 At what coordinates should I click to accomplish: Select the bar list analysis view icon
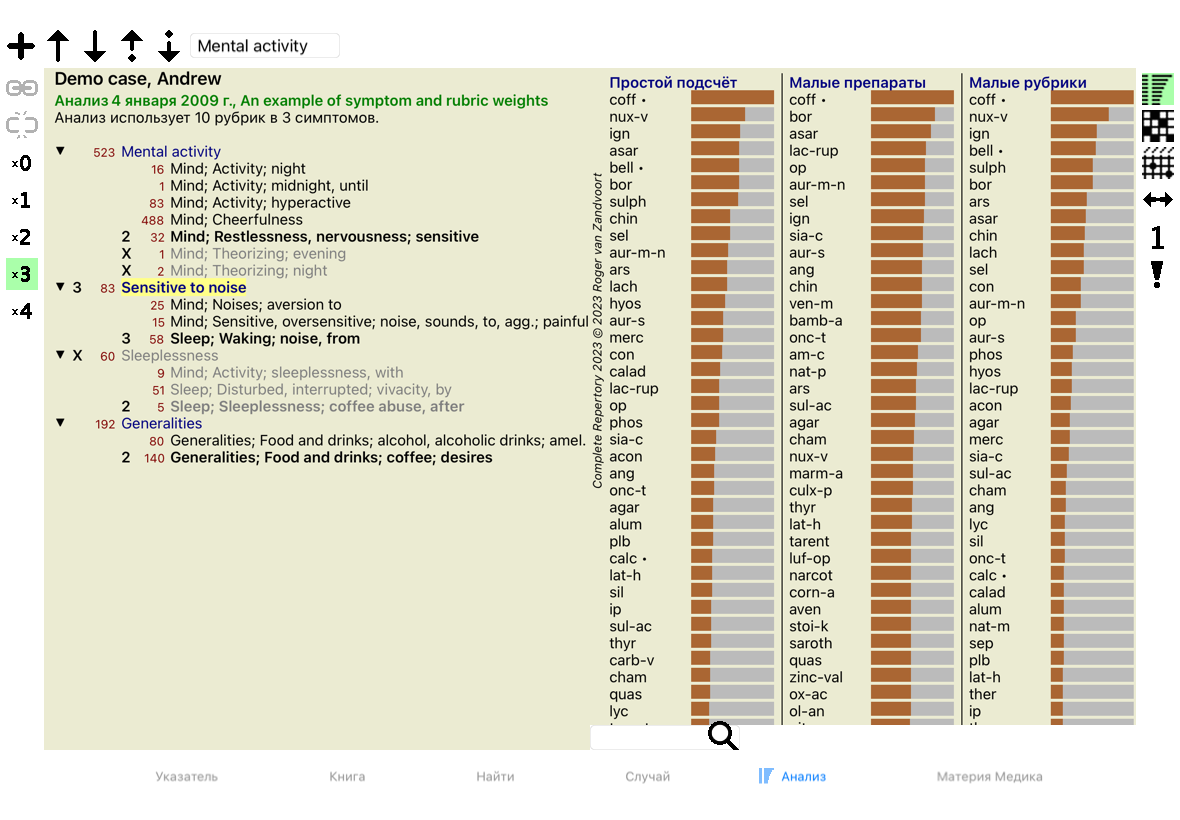click(x=1157, y=89)
